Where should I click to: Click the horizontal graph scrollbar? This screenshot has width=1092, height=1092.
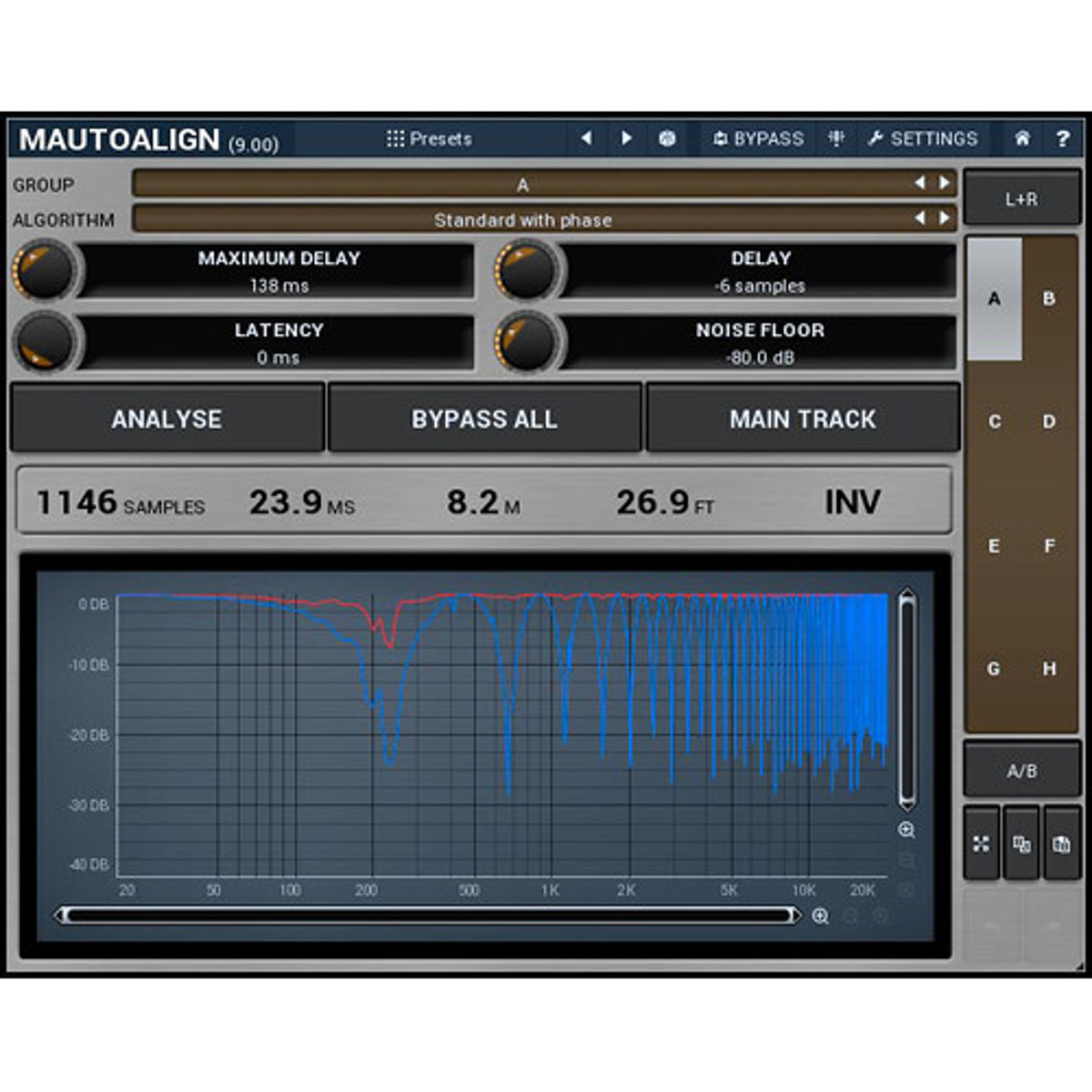click(428, 915)
